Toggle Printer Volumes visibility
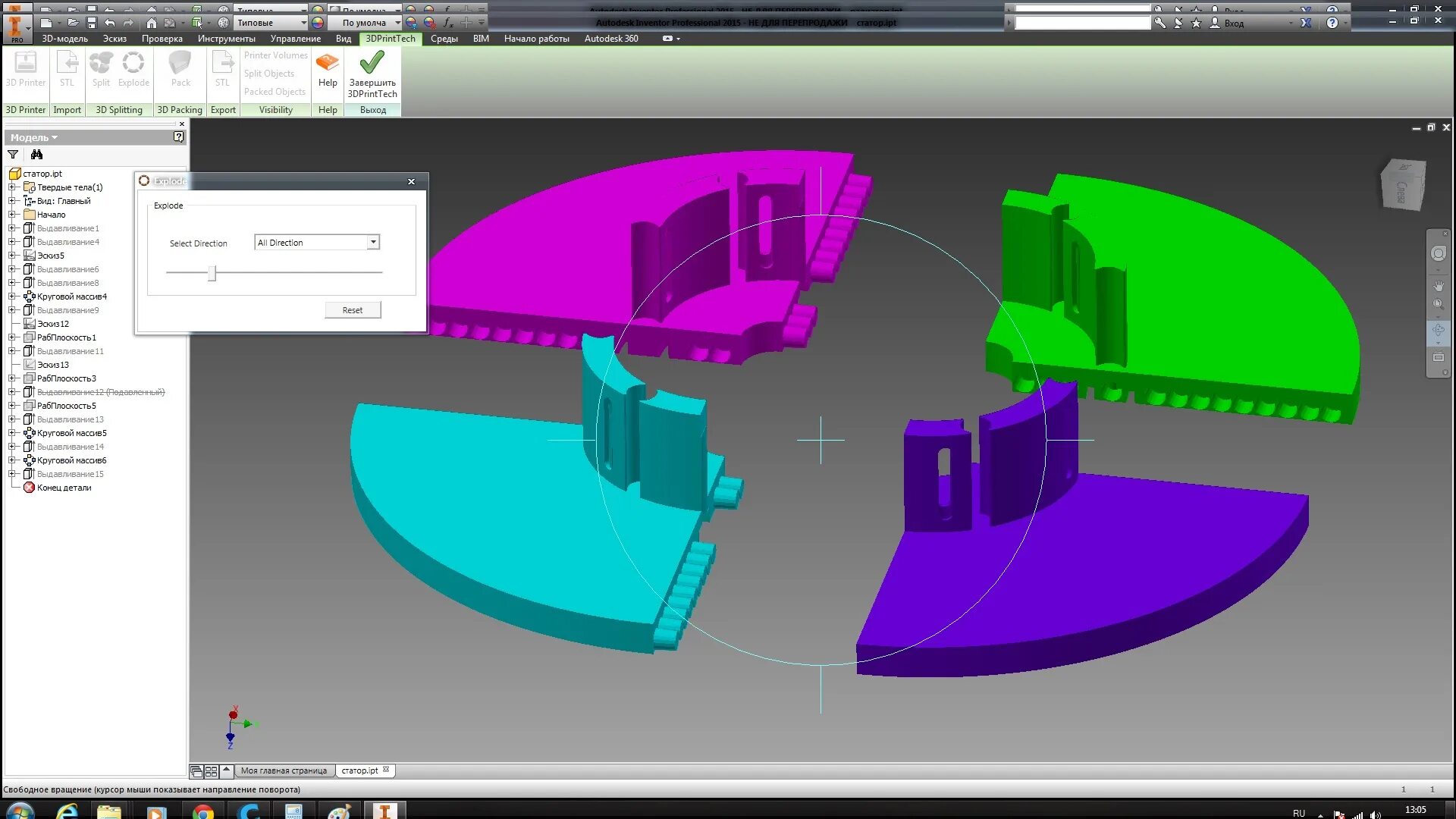 [x=275, y=55]
